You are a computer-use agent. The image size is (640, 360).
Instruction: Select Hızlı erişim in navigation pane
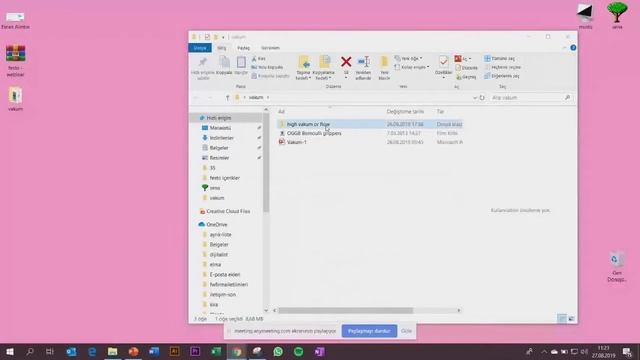tap(219, 118)
